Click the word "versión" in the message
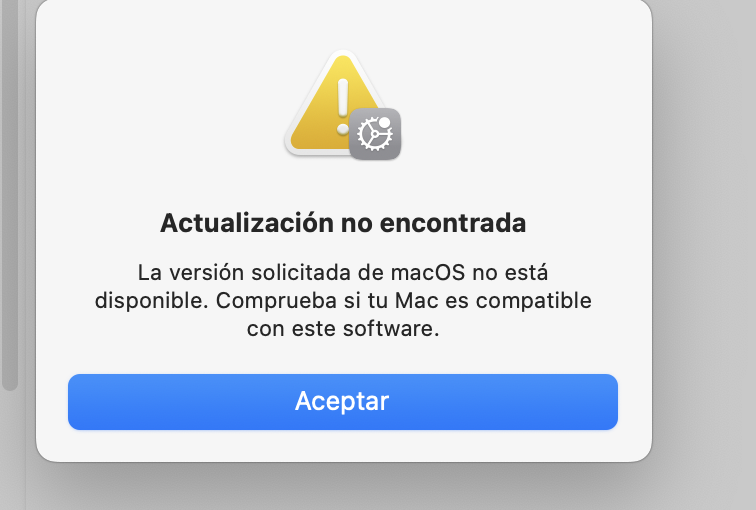 pos(207,273)
